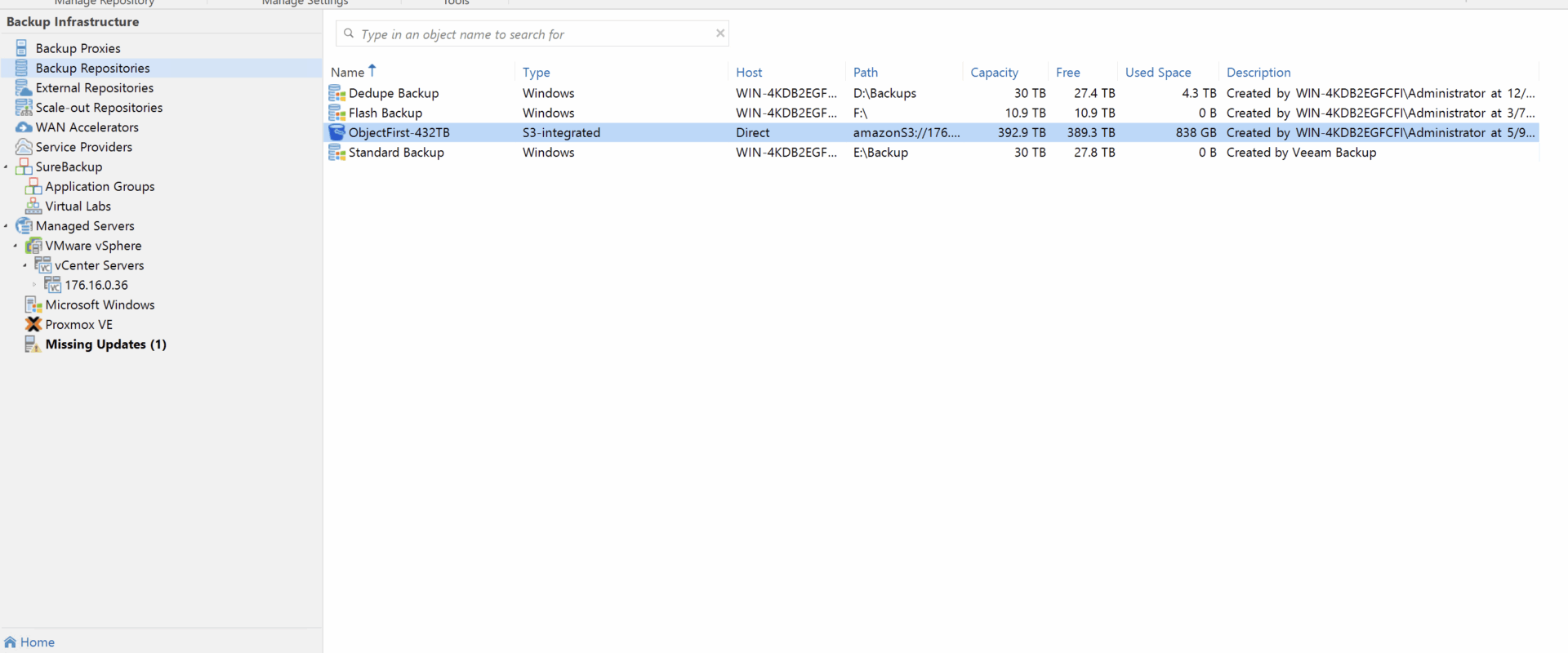The height and width of the screenshot is (653, 1568).
Task: Click vCenter Servers icon
Action: (43, 264)
